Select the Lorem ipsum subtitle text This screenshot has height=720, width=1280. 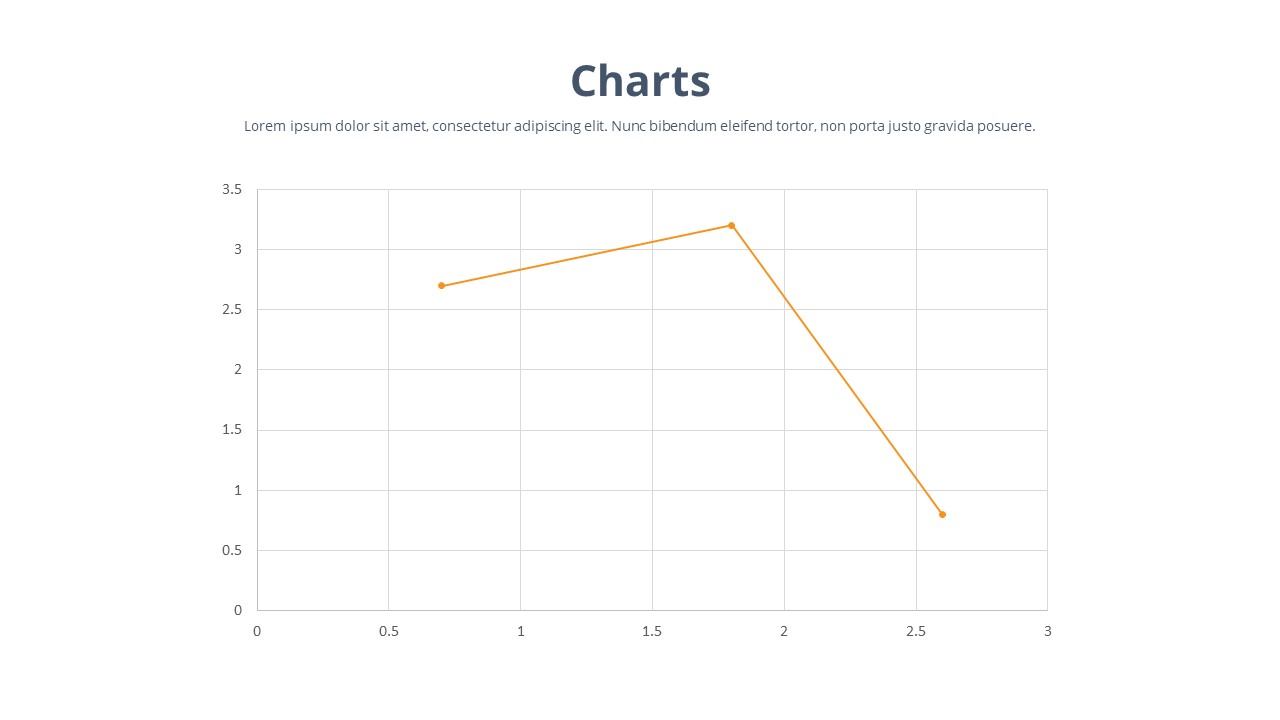639,126
